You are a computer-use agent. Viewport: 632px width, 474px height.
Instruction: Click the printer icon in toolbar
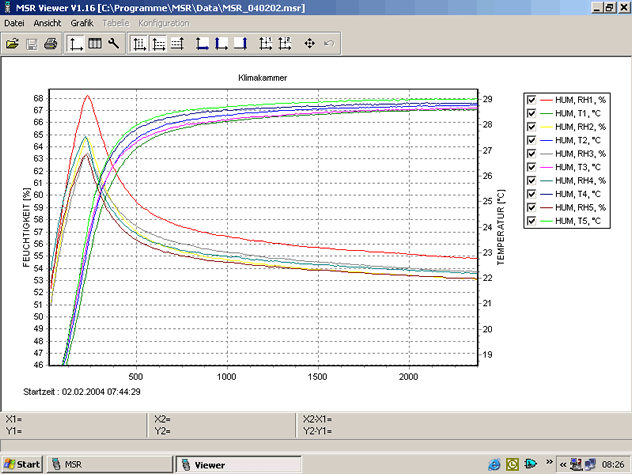point(49,44)
